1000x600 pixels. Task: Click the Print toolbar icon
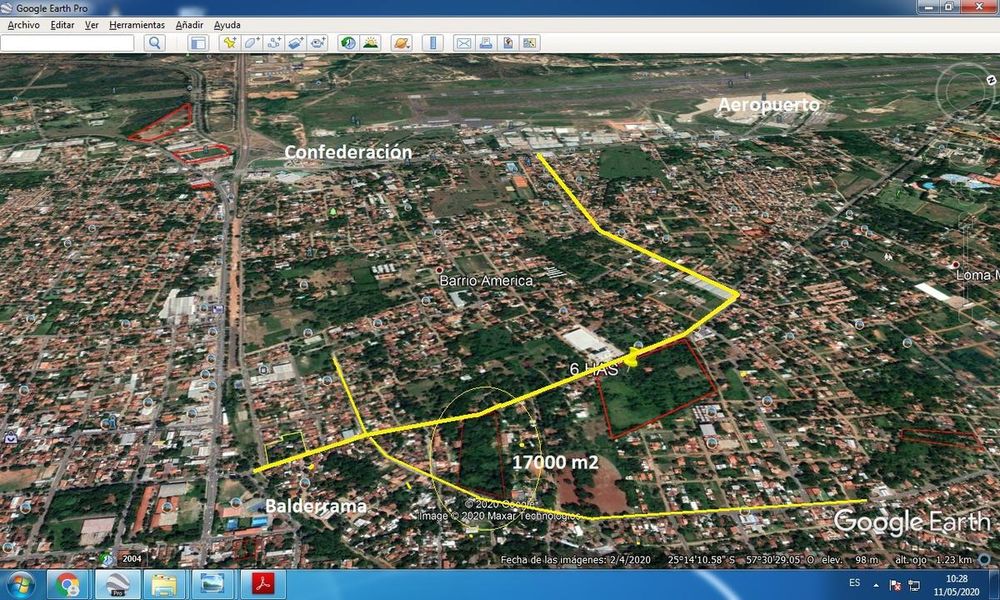coord(486,43)
